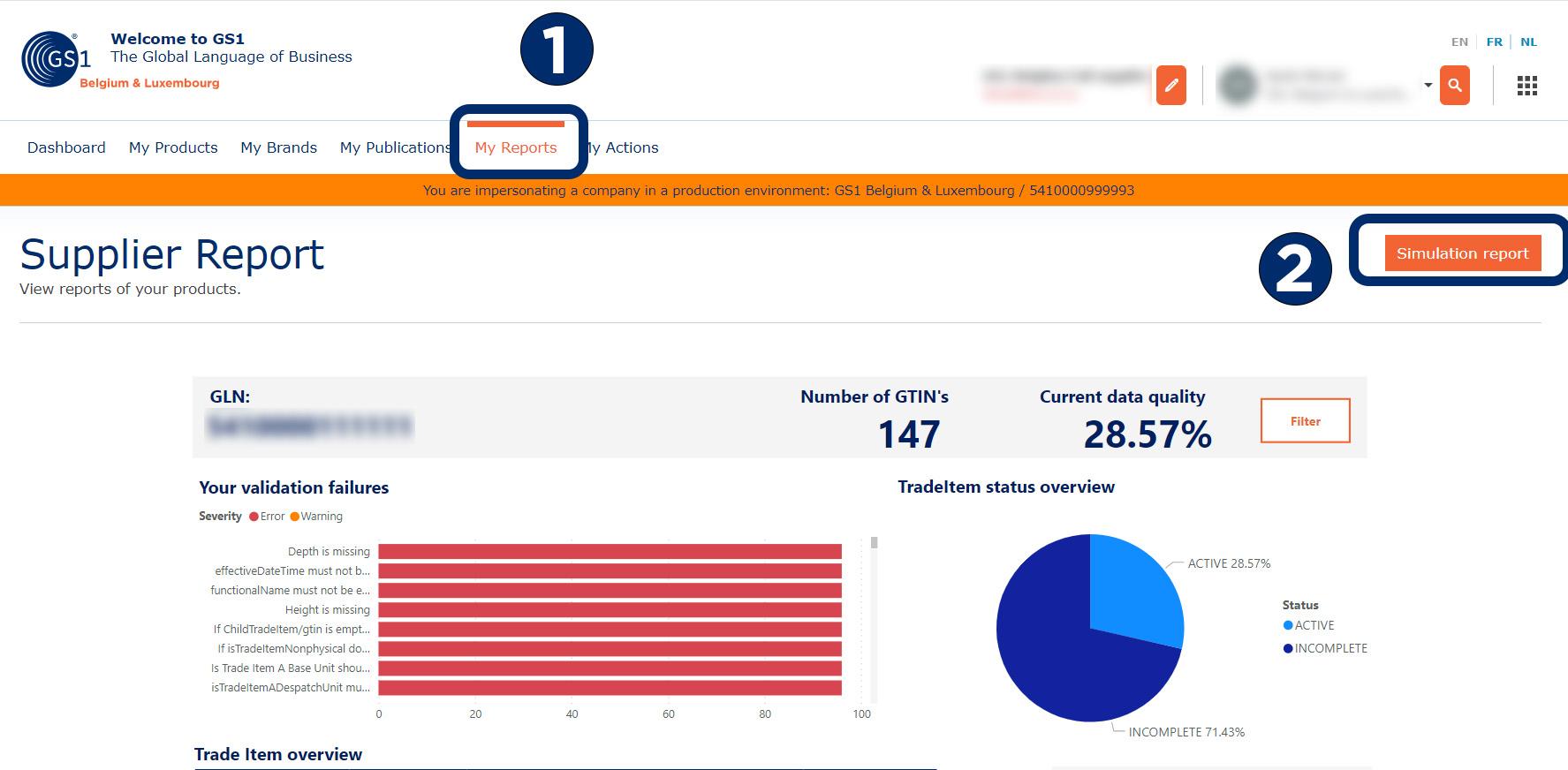Open the My Reports tab

tap(516, 147)
